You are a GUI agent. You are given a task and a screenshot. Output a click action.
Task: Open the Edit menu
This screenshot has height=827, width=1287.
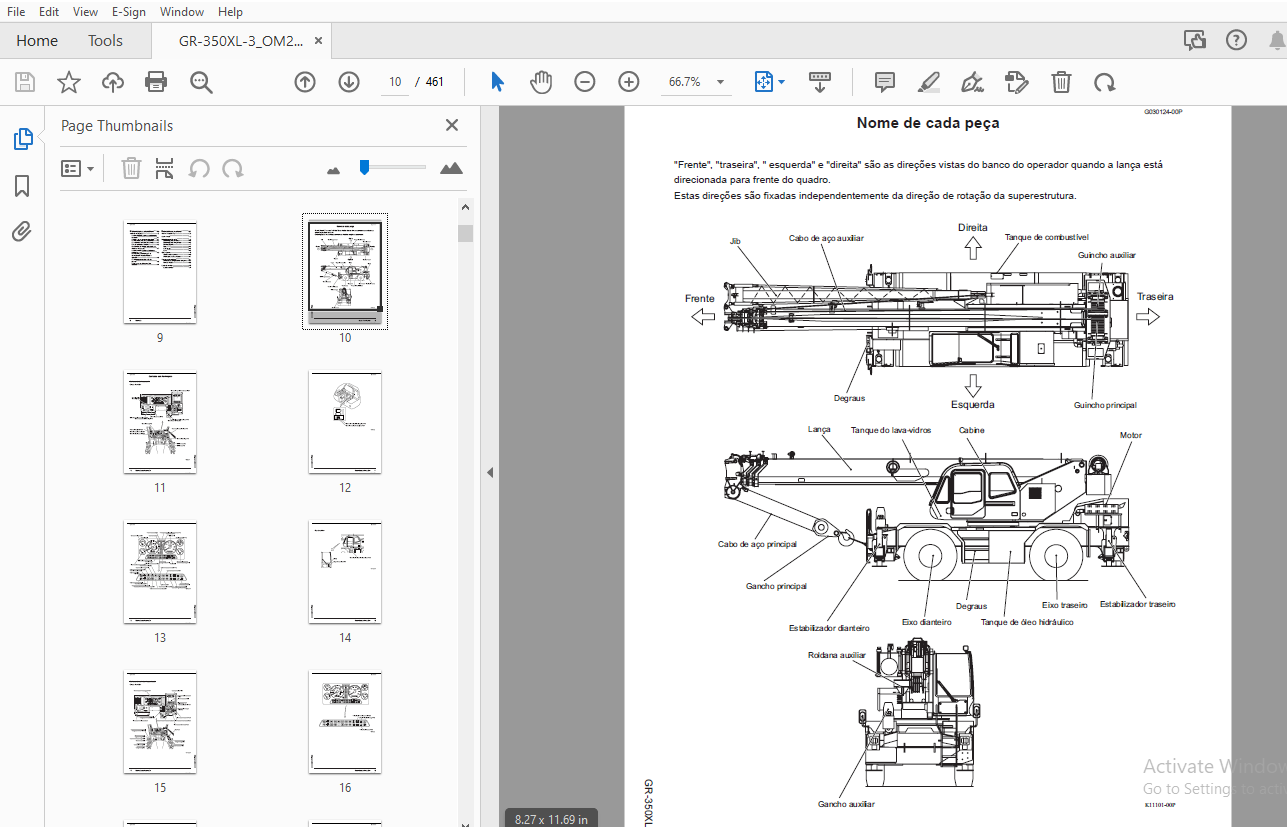click(48, 12)
